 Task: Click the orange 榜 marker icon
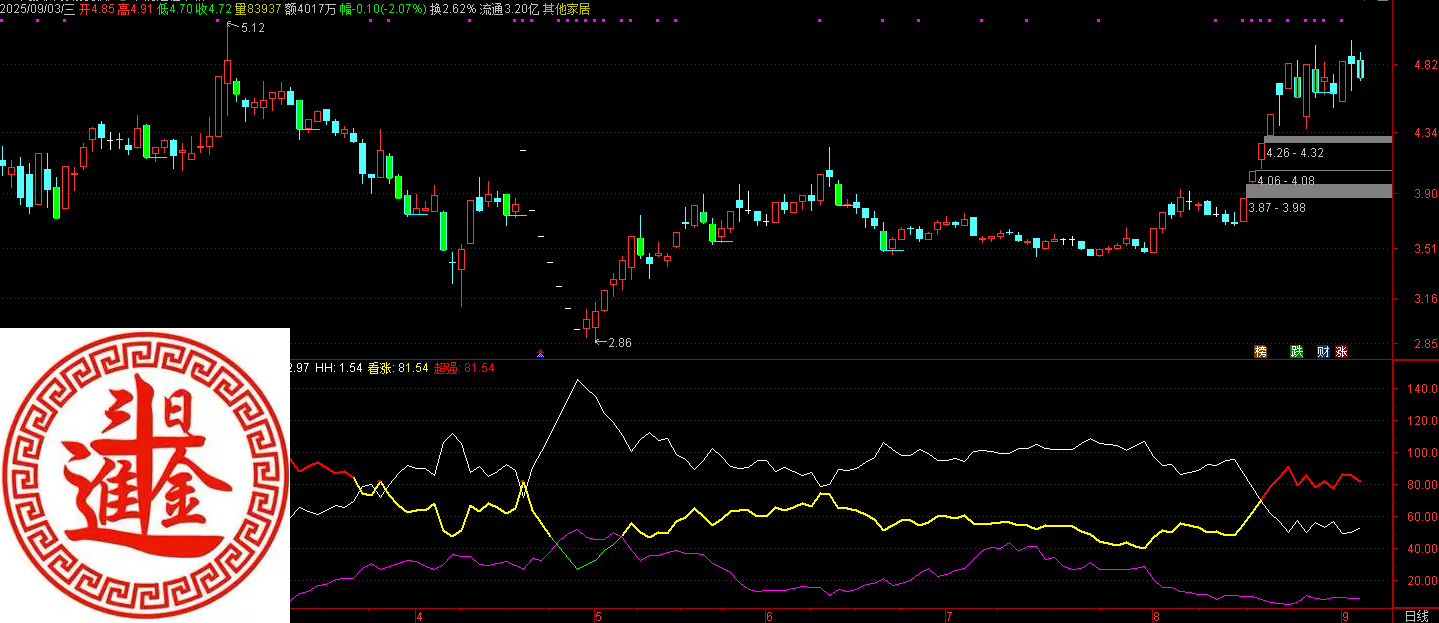coord(1260,351)
